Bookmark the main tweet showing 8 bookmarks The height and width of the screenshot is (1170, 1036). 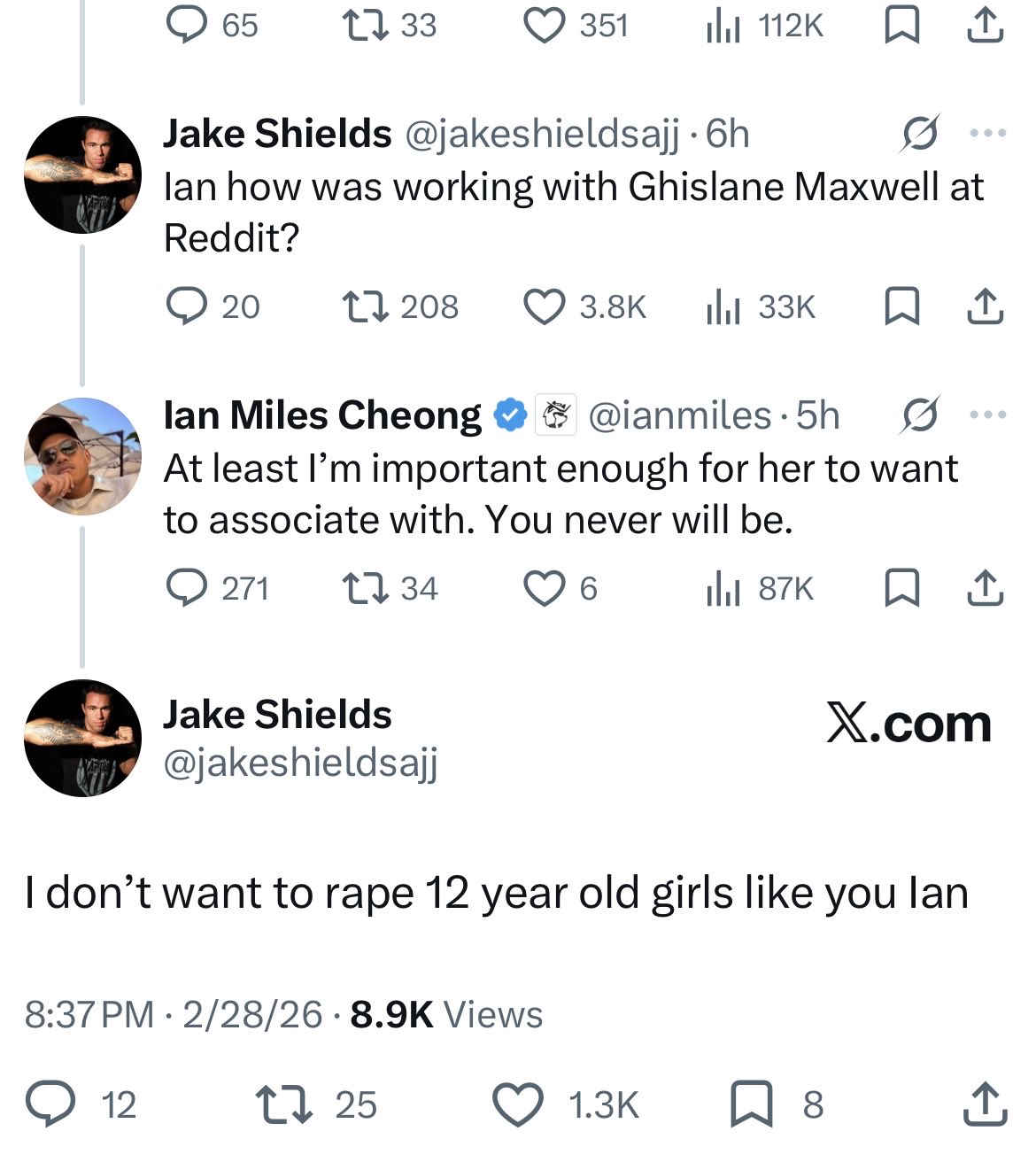pyautogui.click(x=751, y=1104)
